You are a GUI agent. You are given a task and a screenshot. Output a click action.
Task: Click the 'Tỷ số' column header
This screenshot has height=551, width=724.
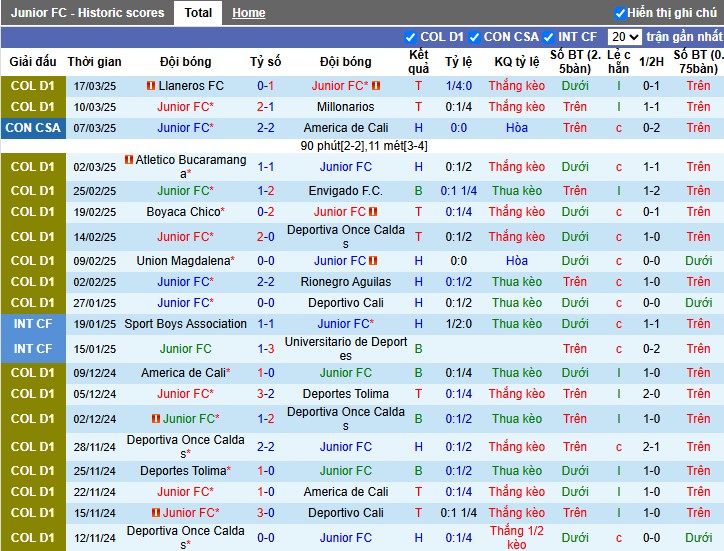tap(265, 62)
